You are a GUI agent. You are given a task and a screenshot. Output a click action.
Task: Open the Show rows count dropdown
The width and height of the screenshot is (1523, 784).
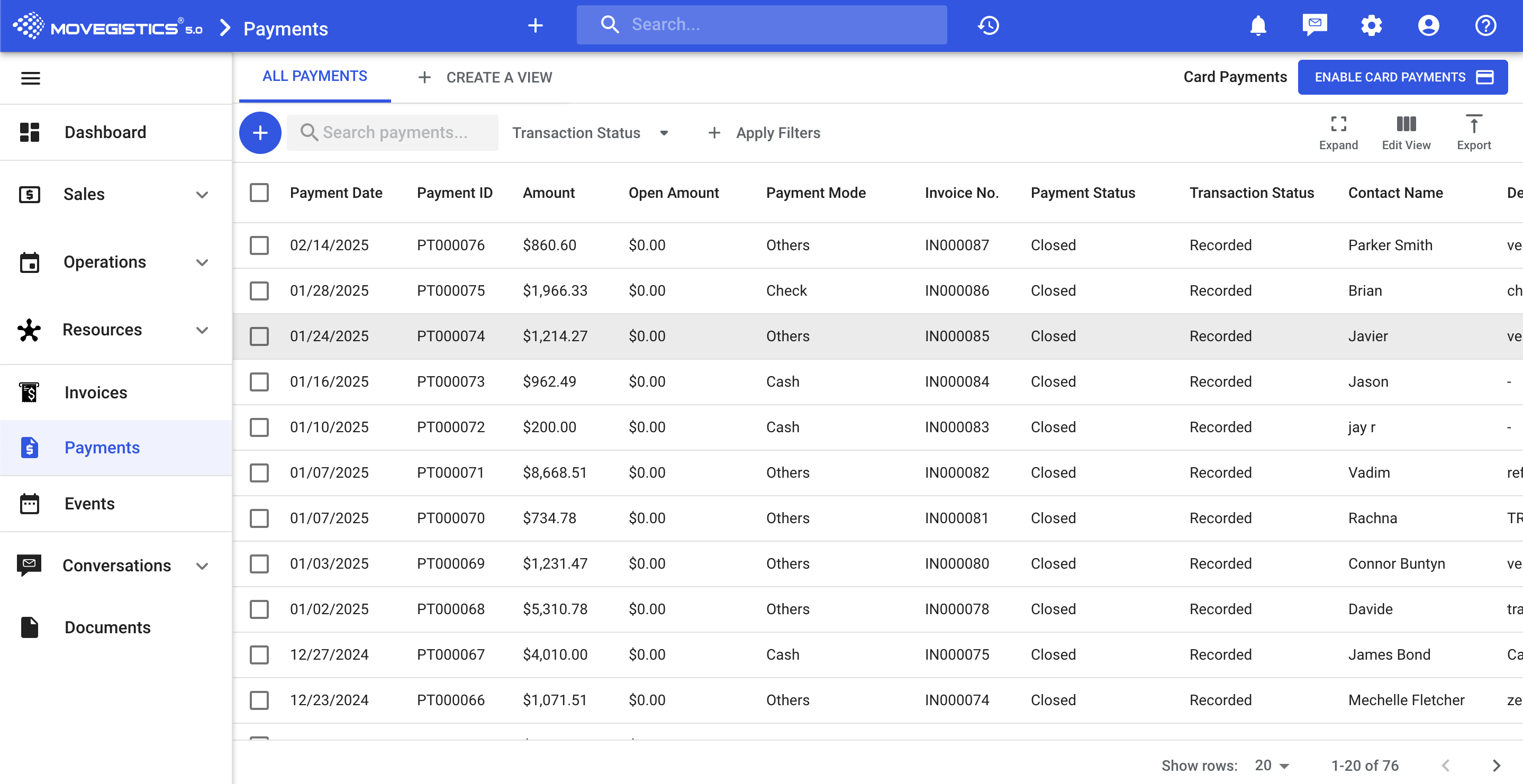(x=1271, y=765)
